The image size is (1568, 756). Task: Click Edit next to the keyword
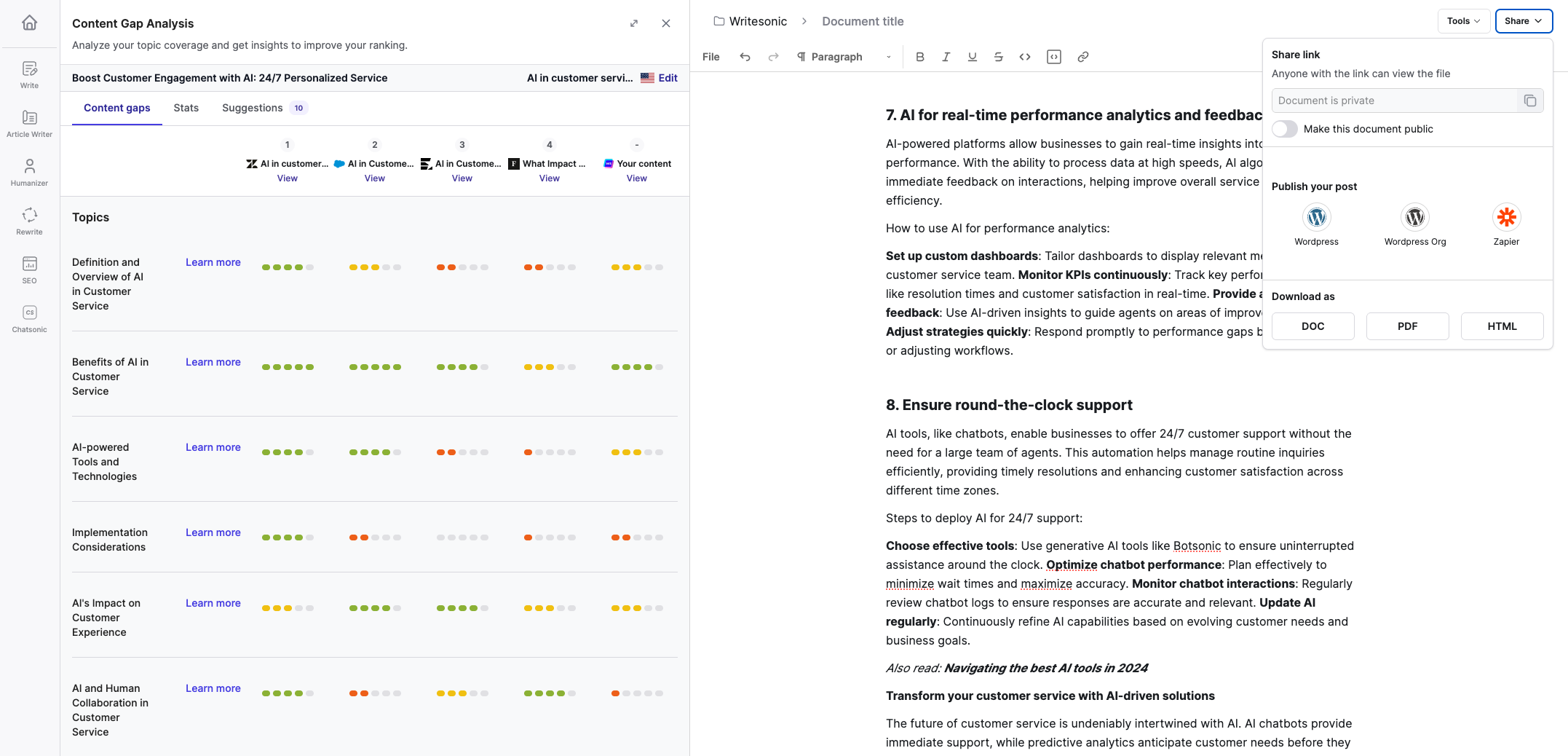click(x=668, y=78)
